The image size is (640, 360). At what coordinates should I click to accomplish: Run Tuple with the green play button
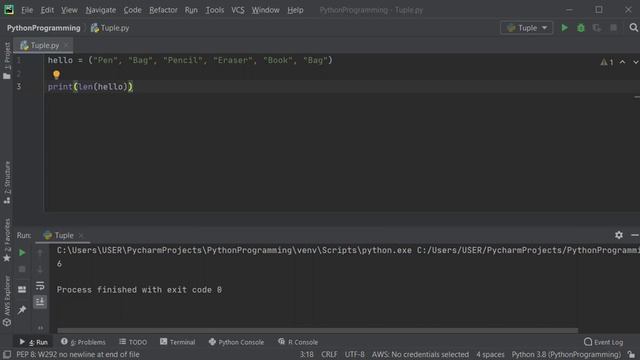click(x=564, y=28)
